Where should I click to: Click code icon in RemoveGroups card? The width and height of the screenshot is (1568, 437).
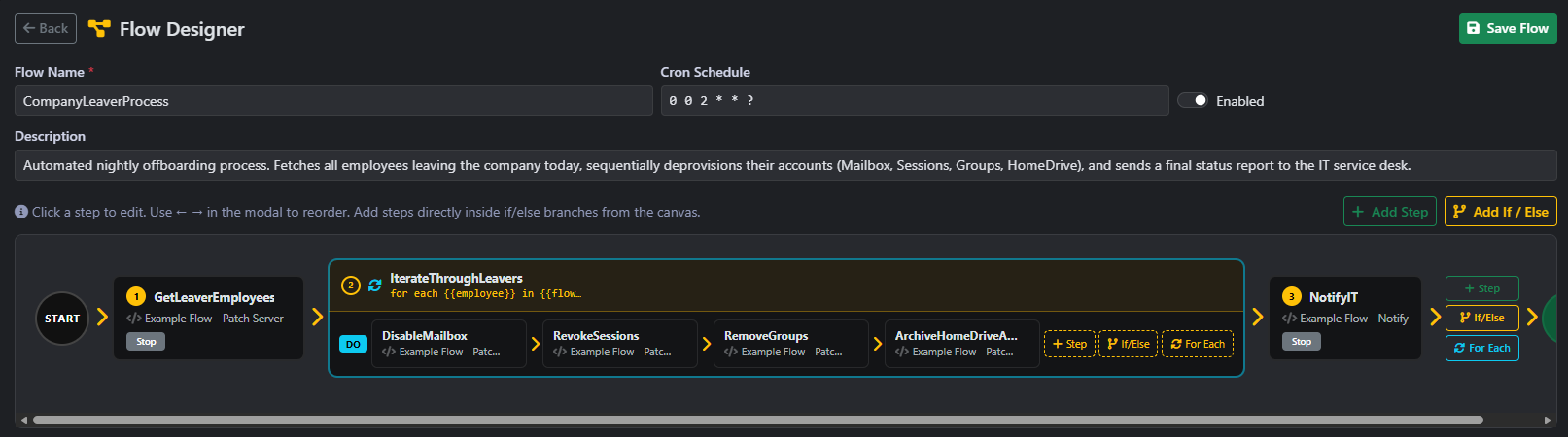click(x=731, y=353)
